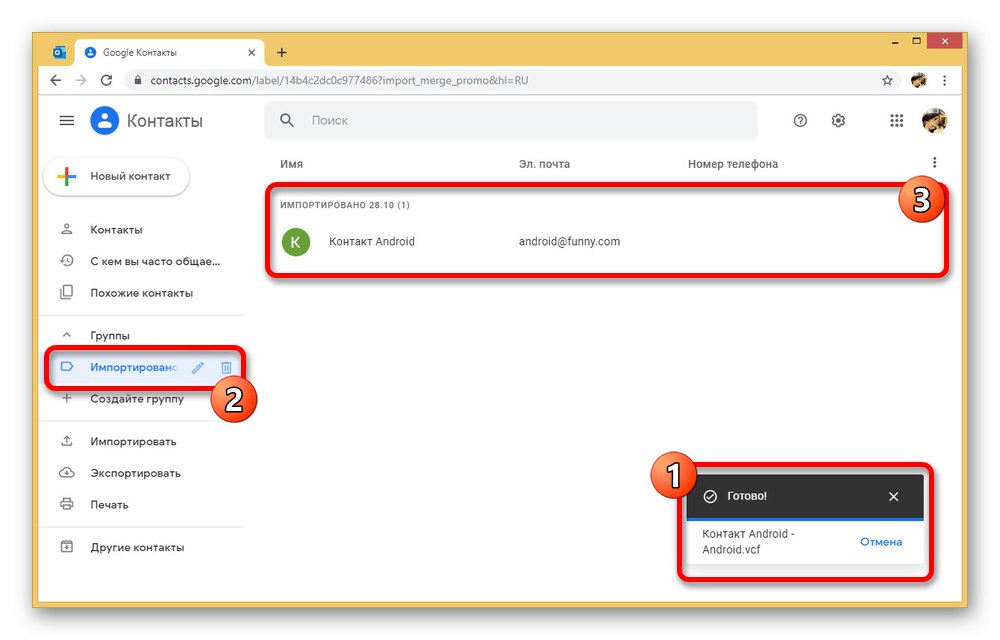1000x640 pixels.
Task: Click the search magnifier icon
Action: click(287, 120)
